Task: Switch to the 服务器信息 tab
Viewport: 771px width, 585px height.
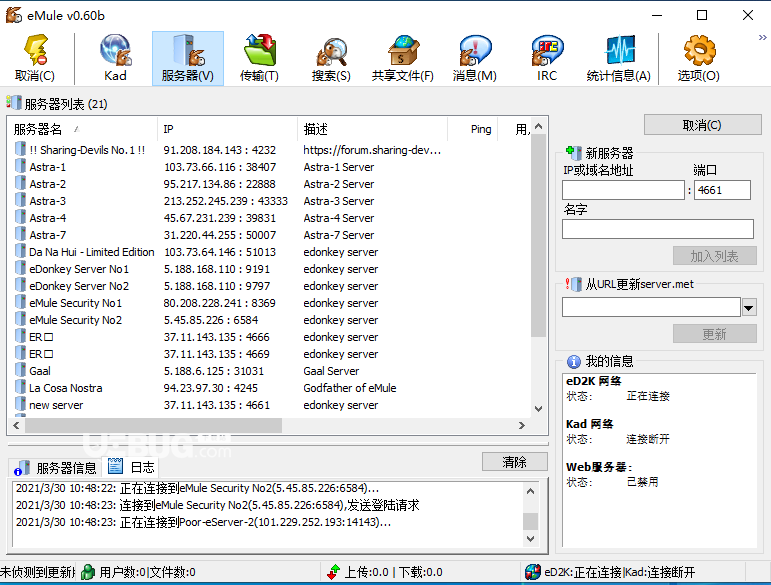Action: pos(55,468)
